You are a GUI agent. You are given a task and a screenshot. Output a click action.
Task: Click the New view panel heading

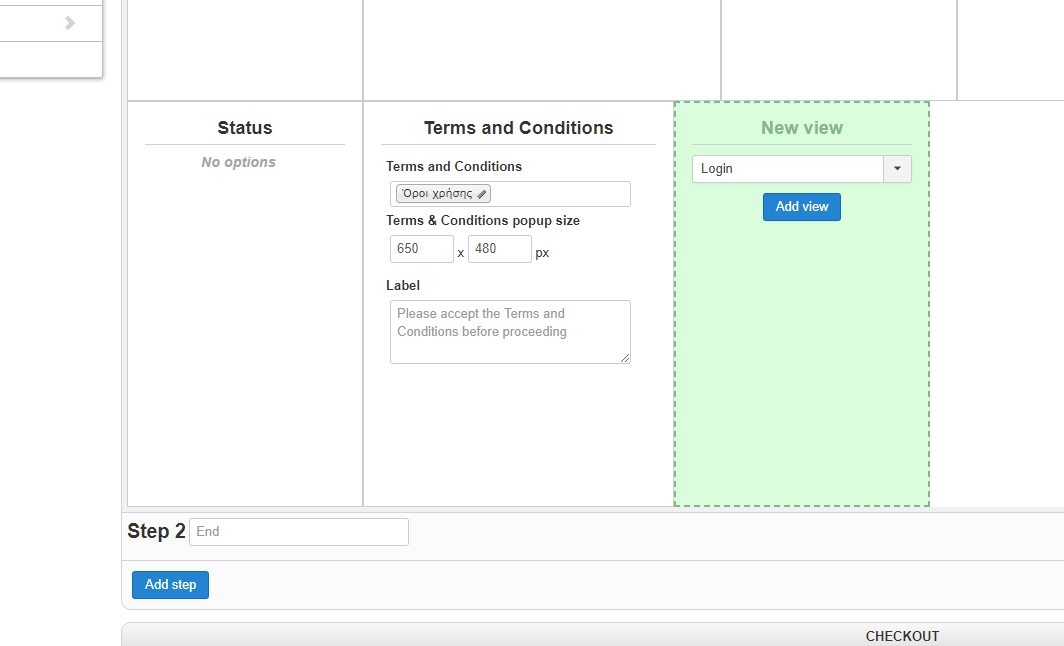point(802,128)
